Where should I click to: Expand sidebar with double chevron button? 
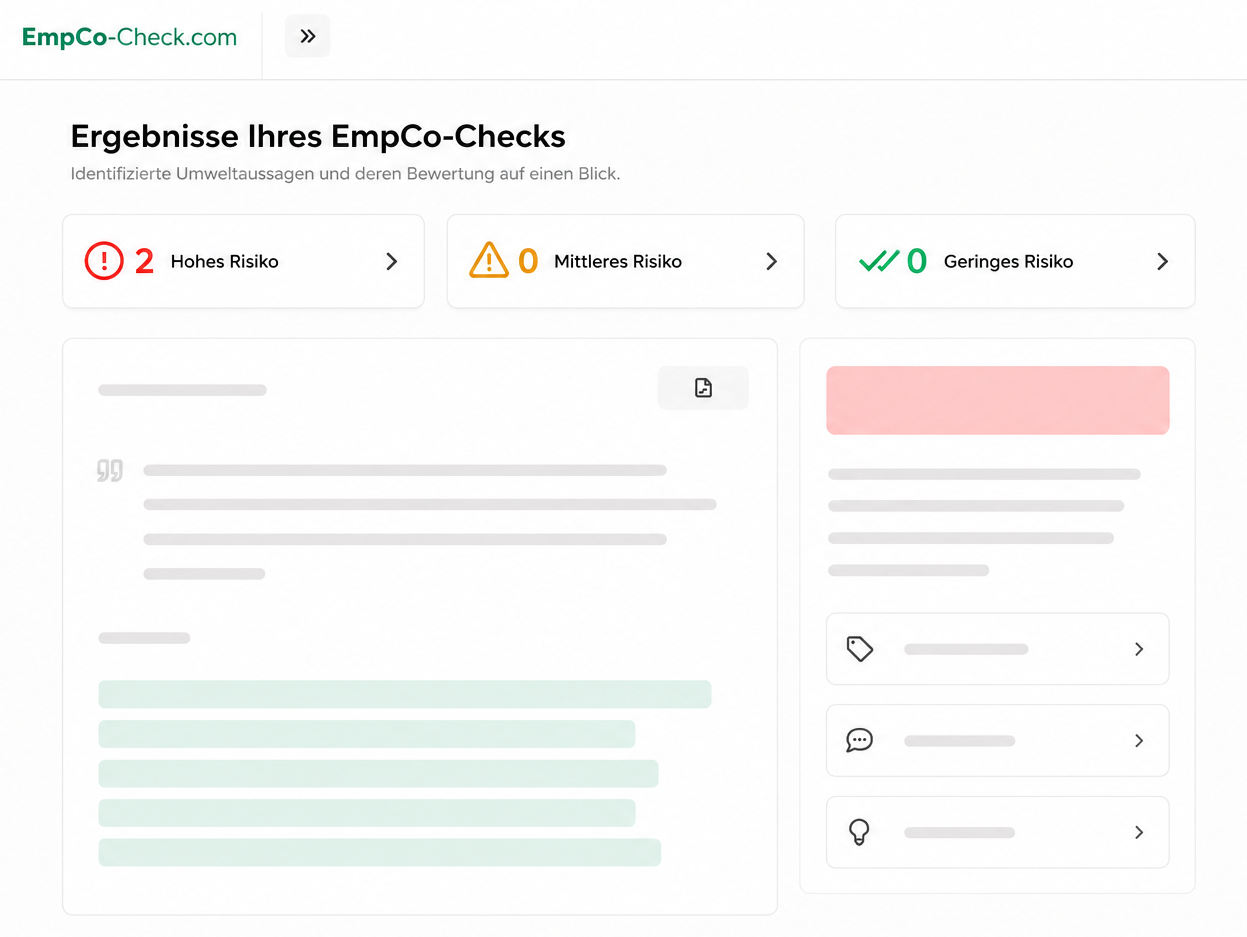(308, 37)
